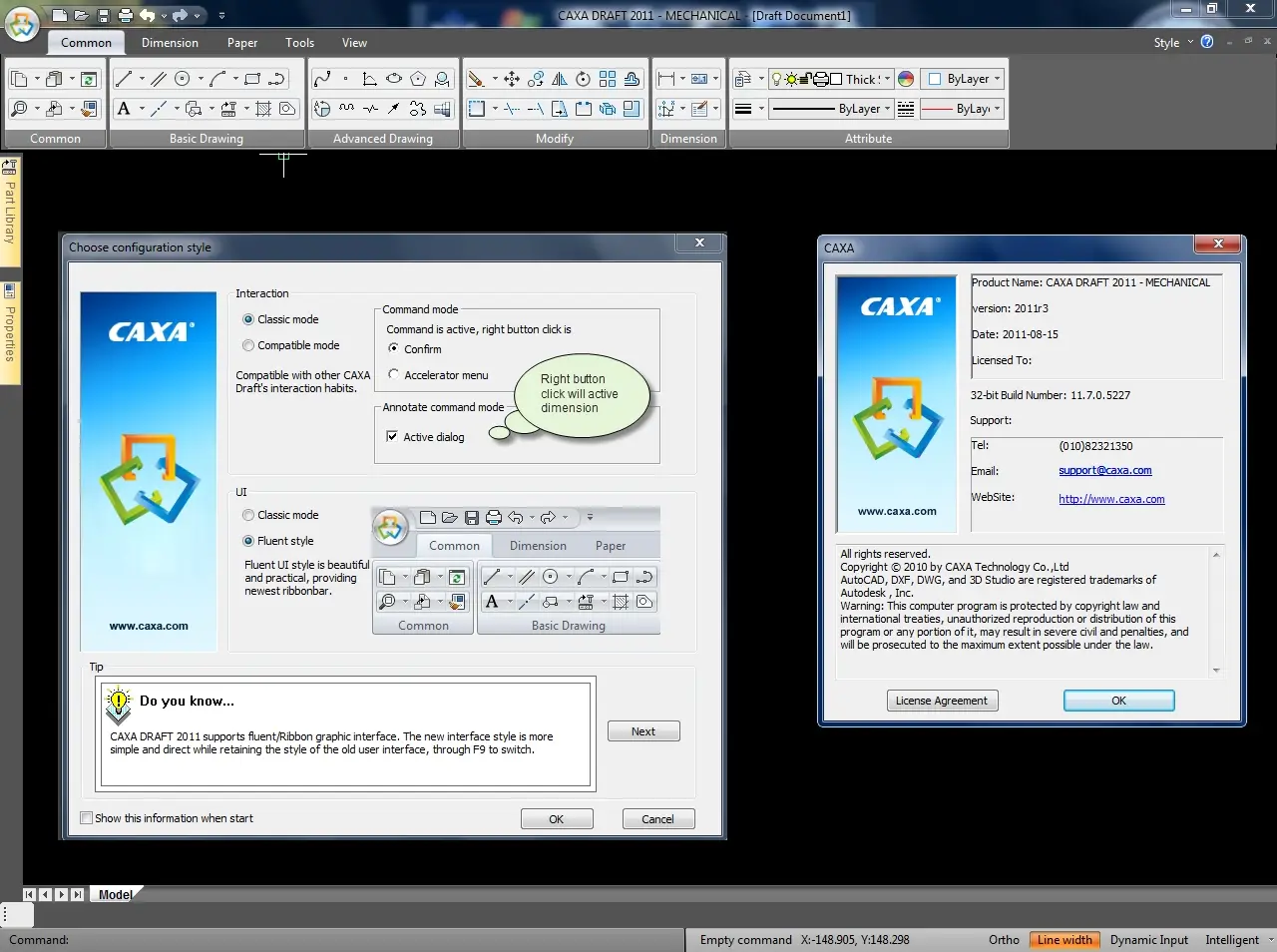The height and width of the screenshot is (952, 1277).
Task: Click Cancel in Choose configuration style dialog
Action: [658, 819]
